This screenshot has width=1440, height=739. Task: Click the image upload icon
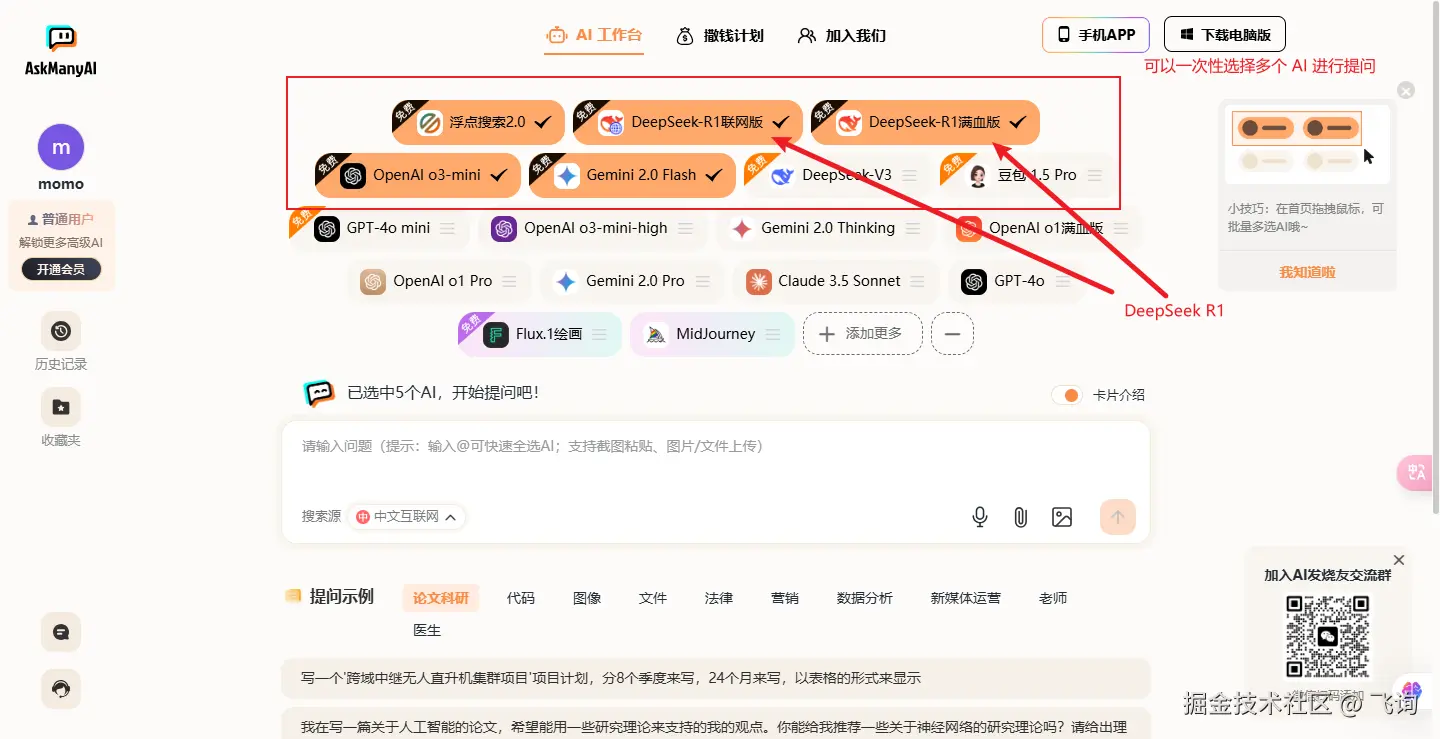pyautogui.click(x=1062, y=517)
